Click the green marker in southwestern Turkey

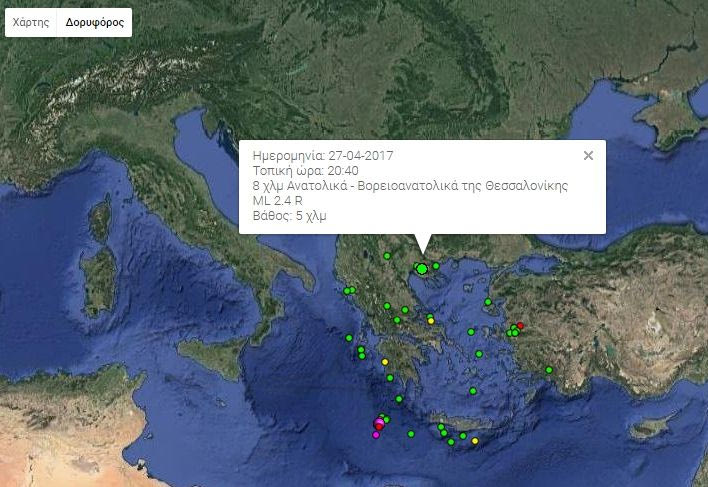(x=549, y=371)
